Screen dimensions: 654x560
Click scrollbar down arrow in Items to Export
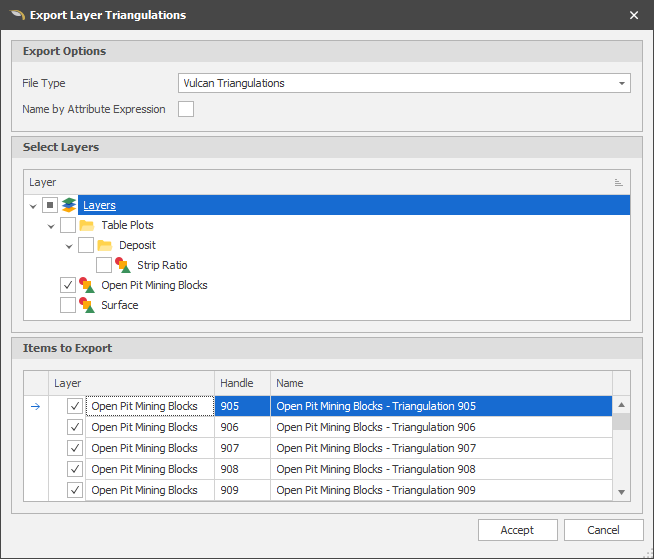pos(621,491)
